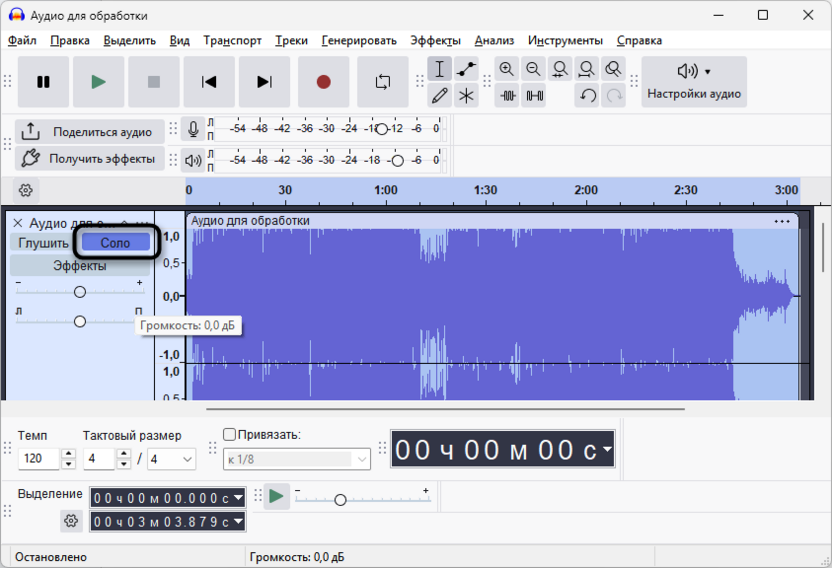This screenshot has width=832, height=568.
Task: Toggle the Loop playback button
Action: (x=383, y=82)
